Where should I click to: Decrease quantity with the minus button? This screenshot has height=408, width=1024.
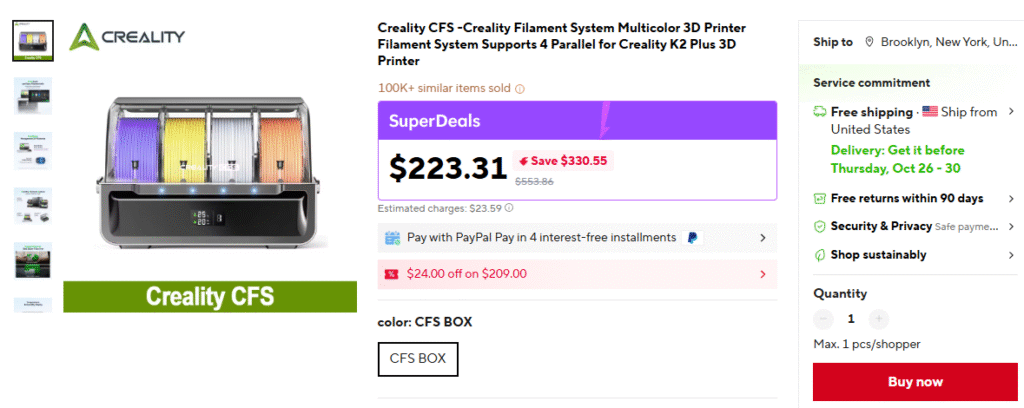823,319
